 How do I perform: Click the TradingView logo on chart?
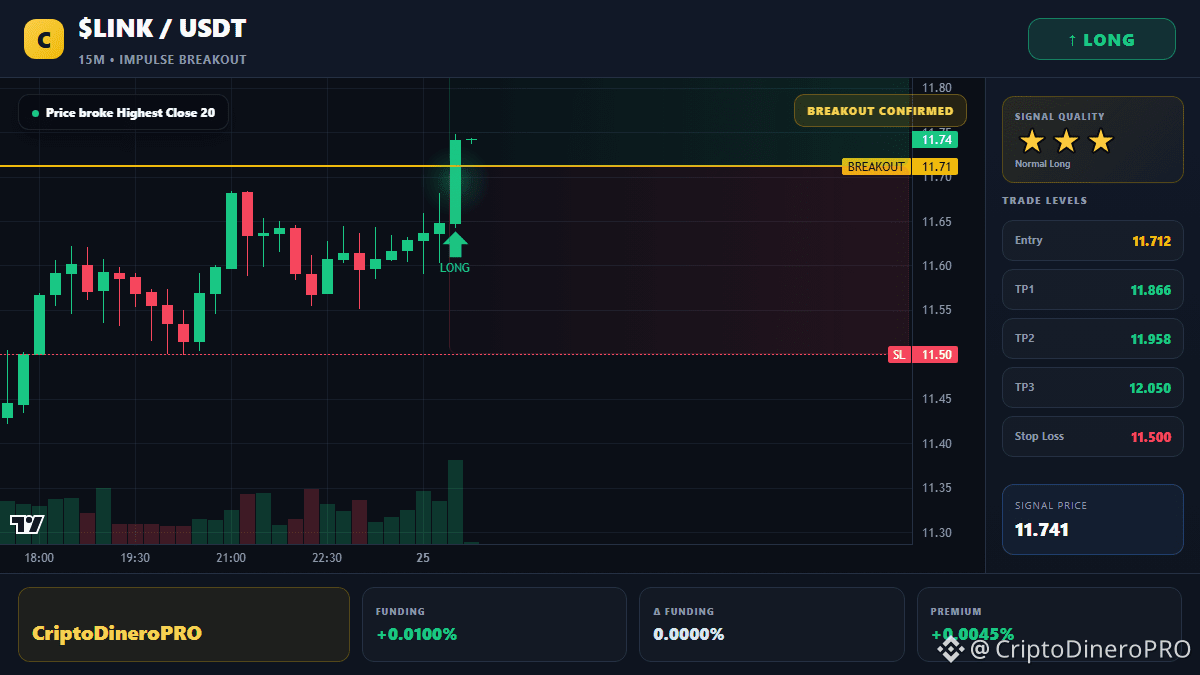click(x=27, y=524)
